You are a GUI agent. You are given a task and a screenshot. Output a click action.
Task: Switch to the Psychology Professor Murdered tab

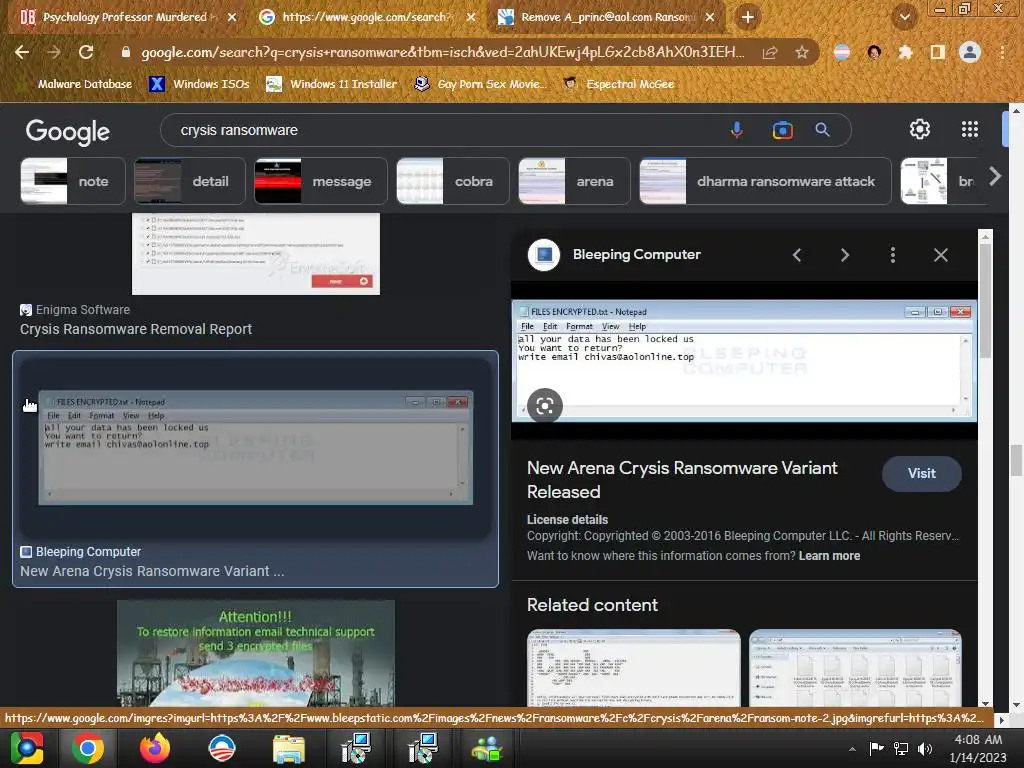[x=124, y=17]
